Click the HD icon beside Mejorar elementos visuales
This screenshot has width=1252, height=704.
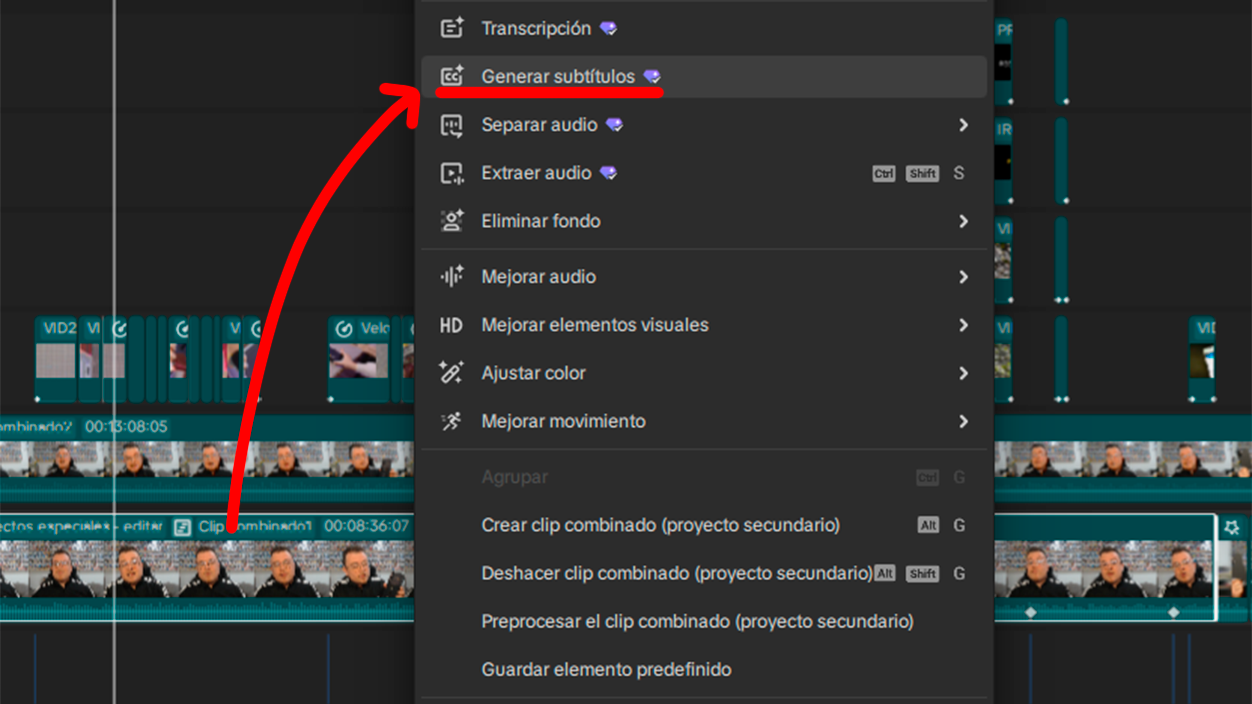pyautogui.click(x=451, y=324)
